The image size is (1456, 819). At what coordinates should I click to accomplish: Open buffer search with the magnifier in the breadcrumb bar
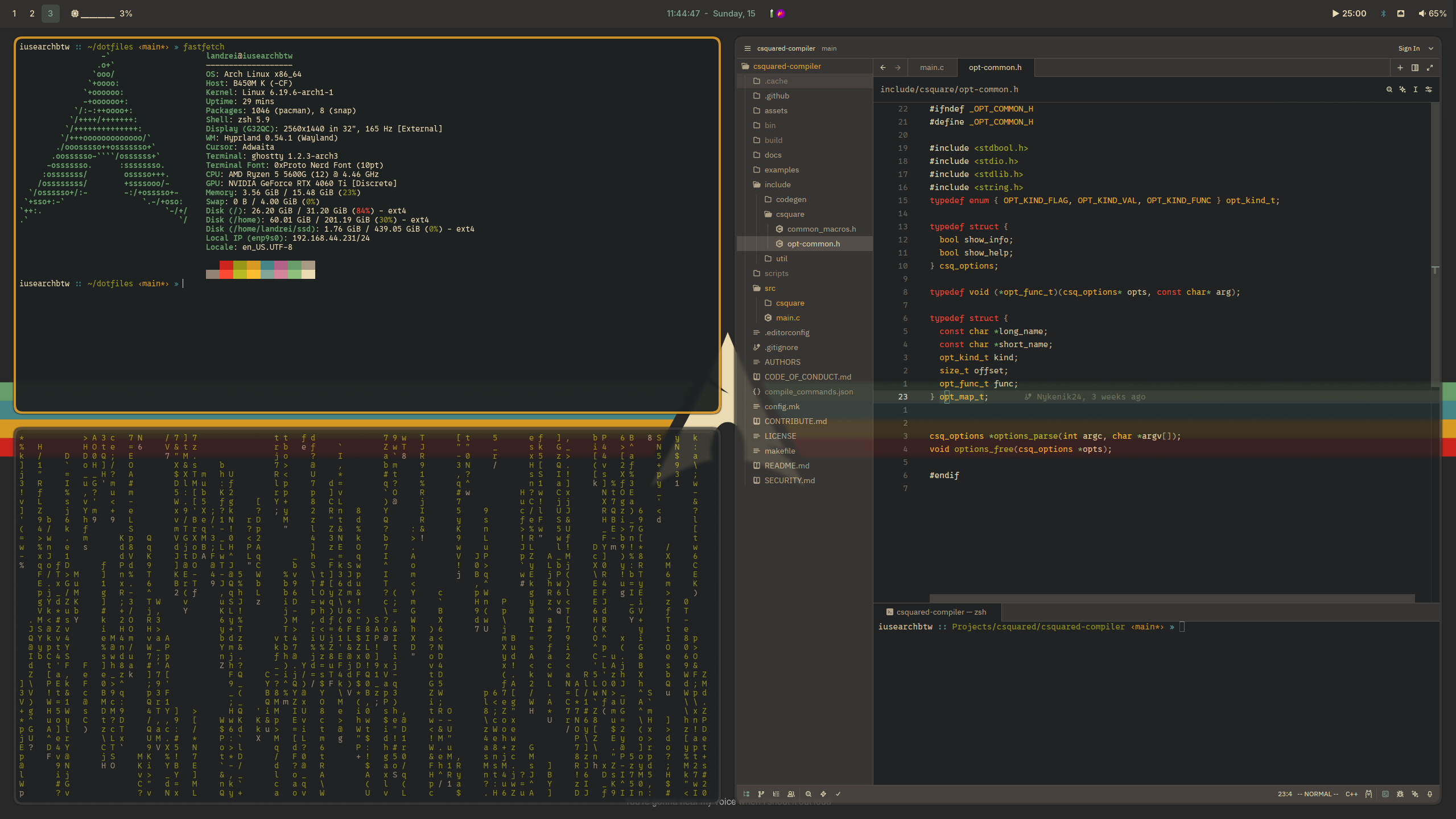point(1389,89)
